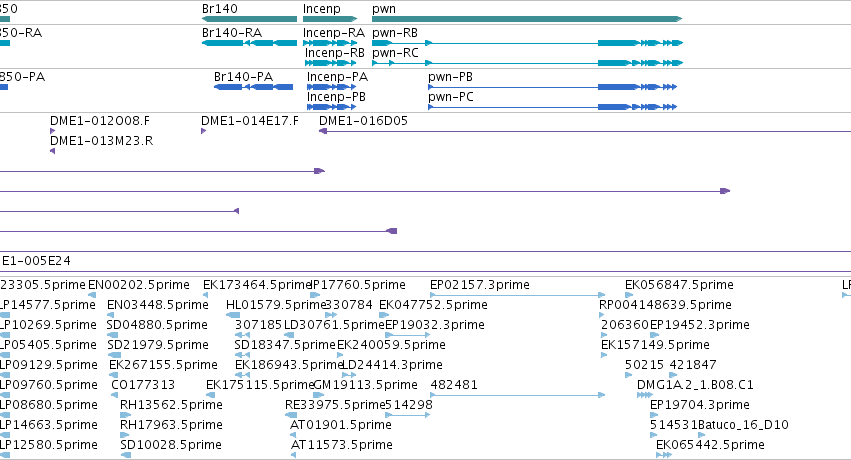
Task: Select the RH13562.5prime label
Action: [x=171, y=405]
